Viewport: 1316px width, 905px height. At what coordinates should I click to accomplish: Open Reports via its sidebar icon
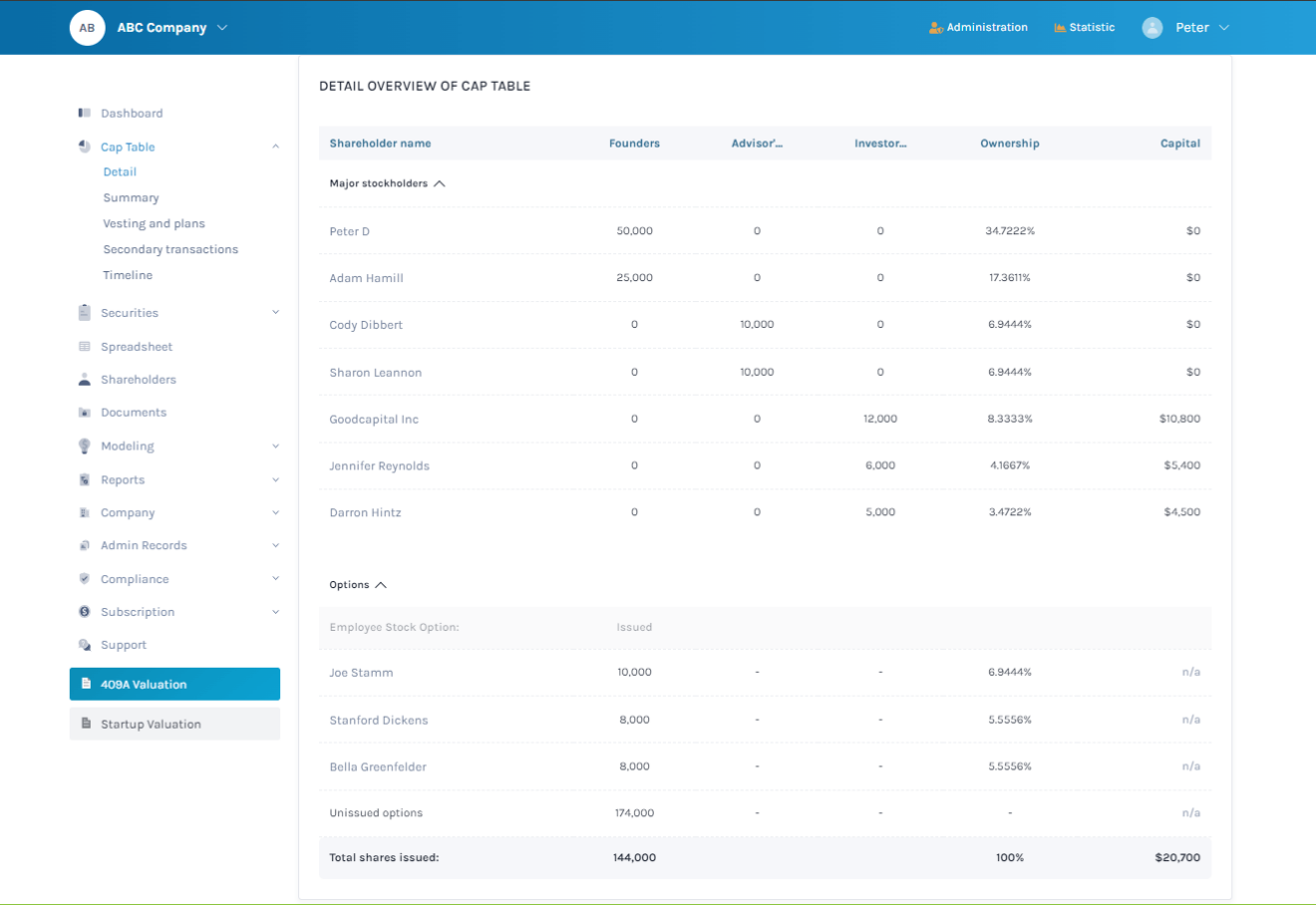(84, 479)
